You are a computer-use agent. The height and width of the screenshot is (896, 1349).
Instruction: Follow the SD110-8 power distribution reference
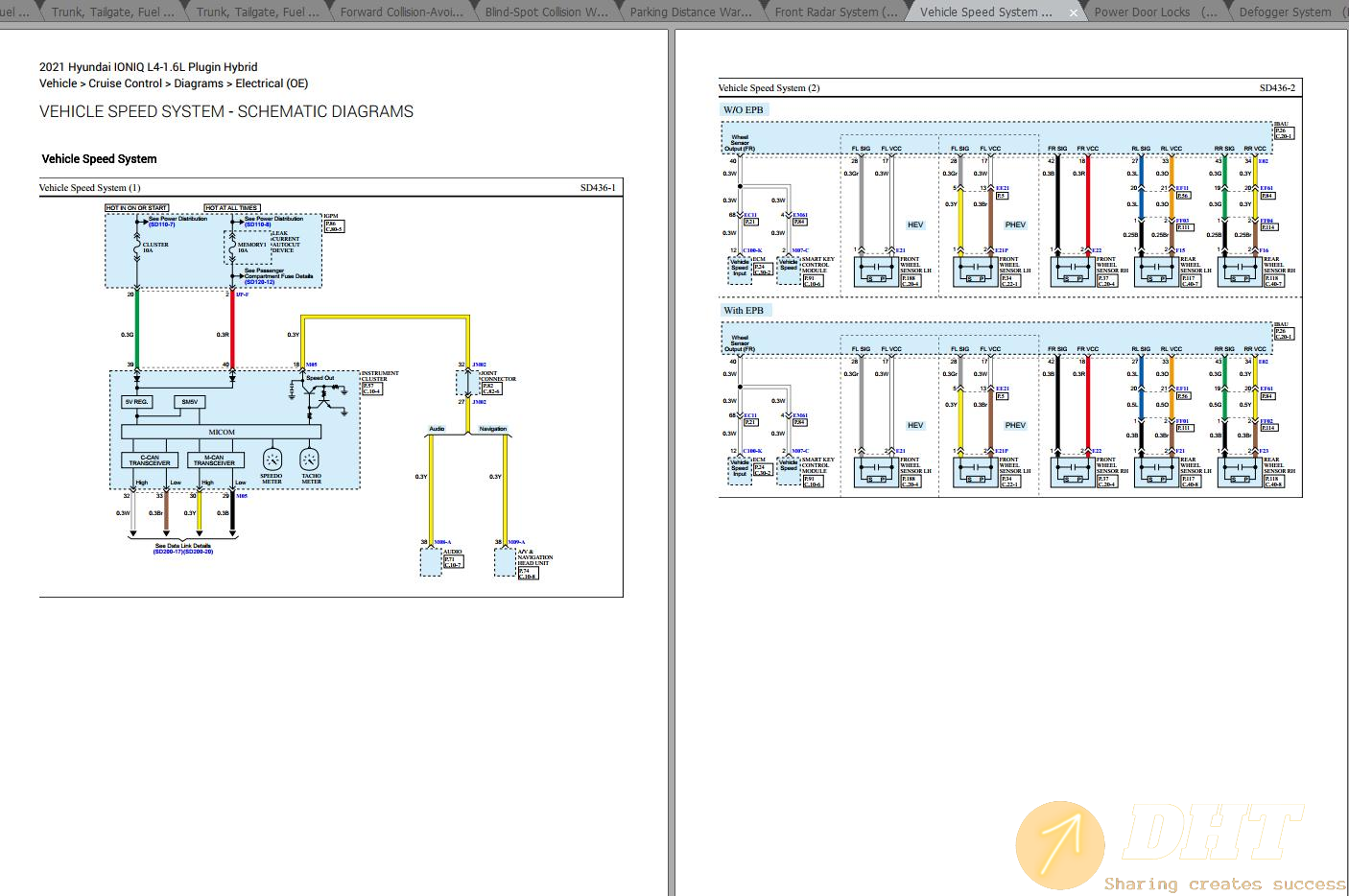click(257, 224)
